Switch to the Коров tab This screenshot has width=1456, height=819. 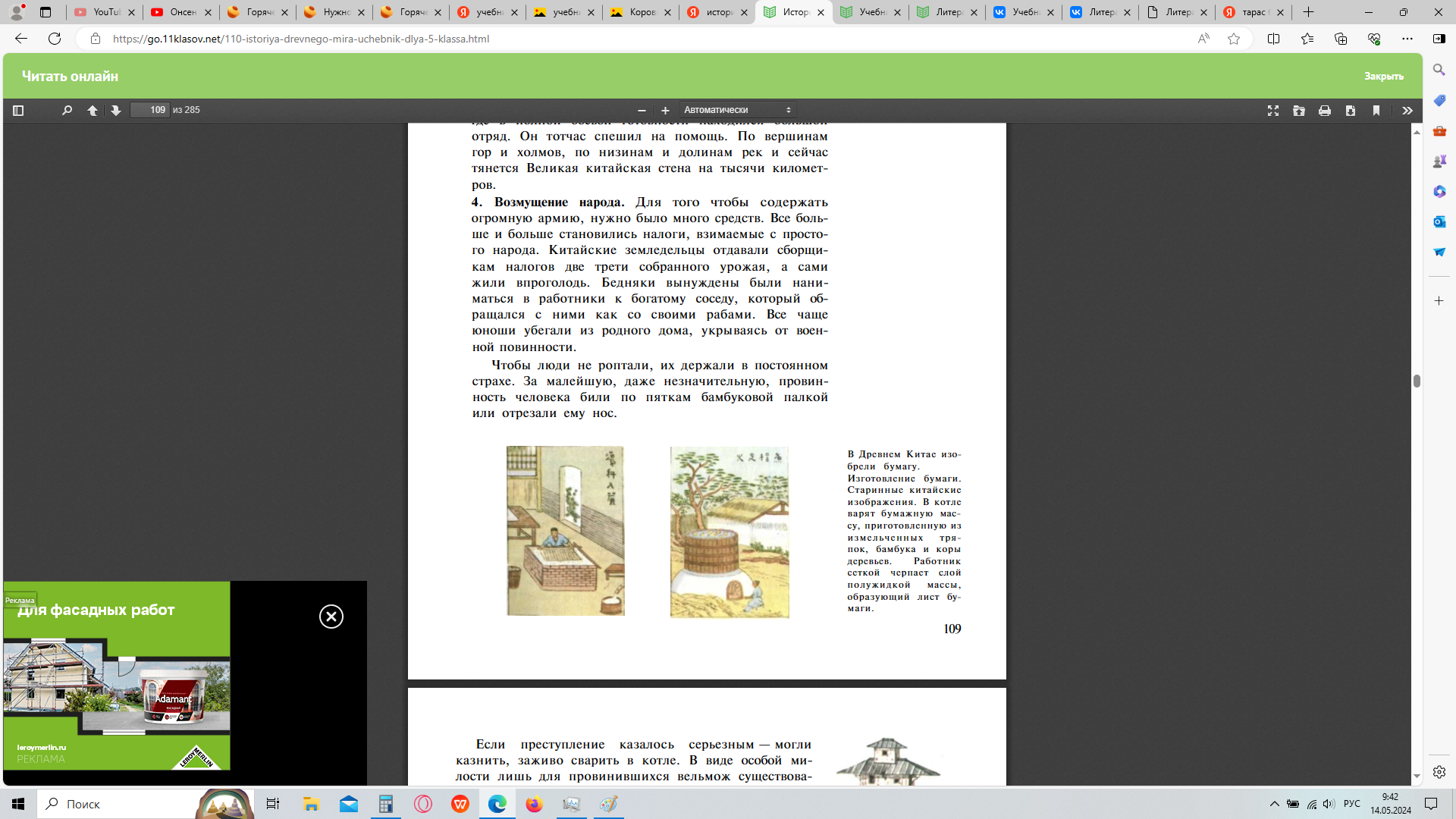(x=640, y=12)
